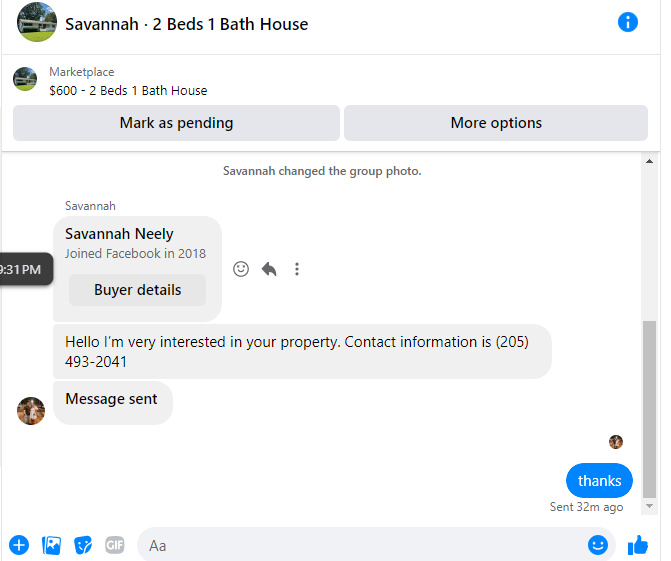Click the scrollbar up arrow
The width and height of the screenshot is (671, 561).
(x=649, y=161)
